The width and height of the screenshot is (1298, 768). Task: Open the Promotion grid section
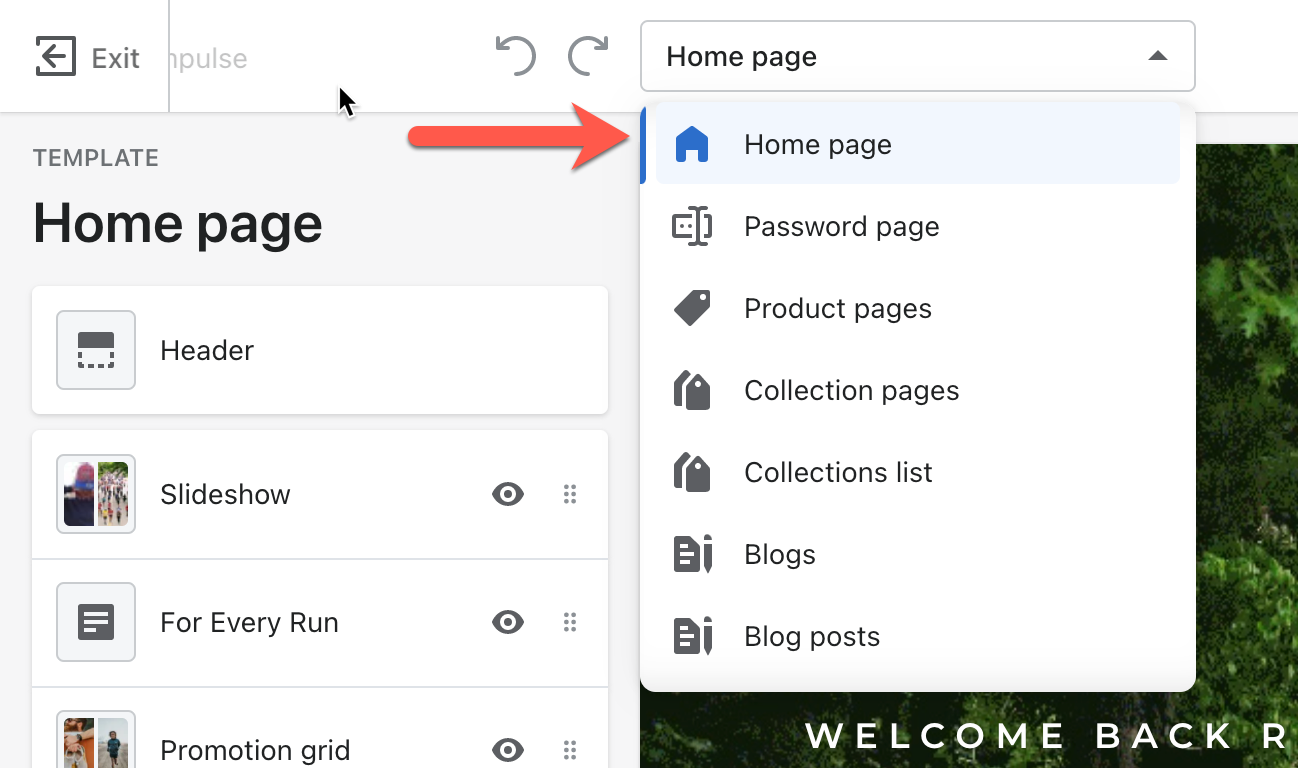tap(320, 728)
